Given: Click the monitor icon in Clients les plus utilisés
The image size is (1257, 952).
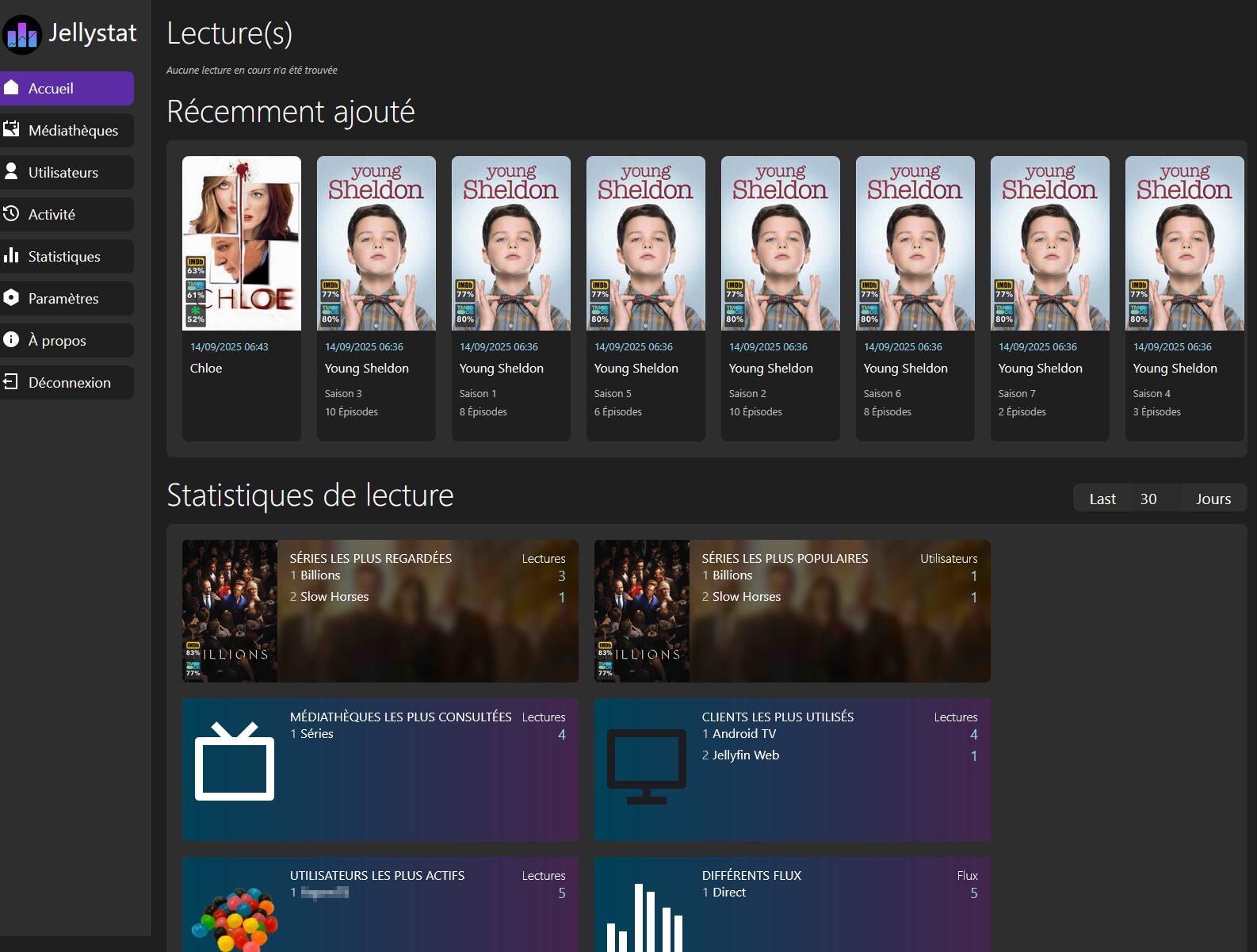Looking at the screenshot, I should click(x=647, y=767).
